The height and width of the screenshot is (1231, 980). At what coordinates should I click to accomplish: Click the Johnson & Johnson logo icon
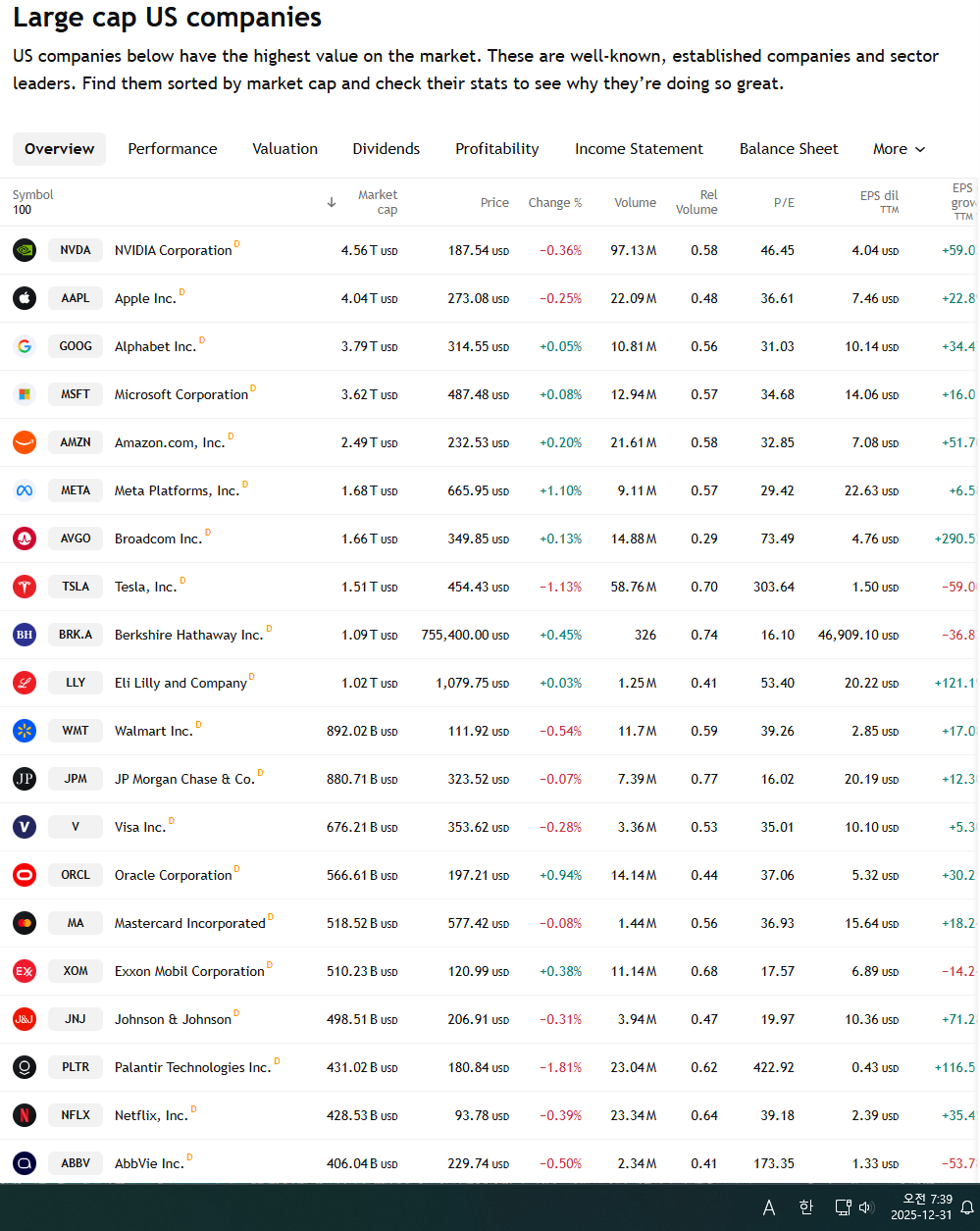point(25,1019)
